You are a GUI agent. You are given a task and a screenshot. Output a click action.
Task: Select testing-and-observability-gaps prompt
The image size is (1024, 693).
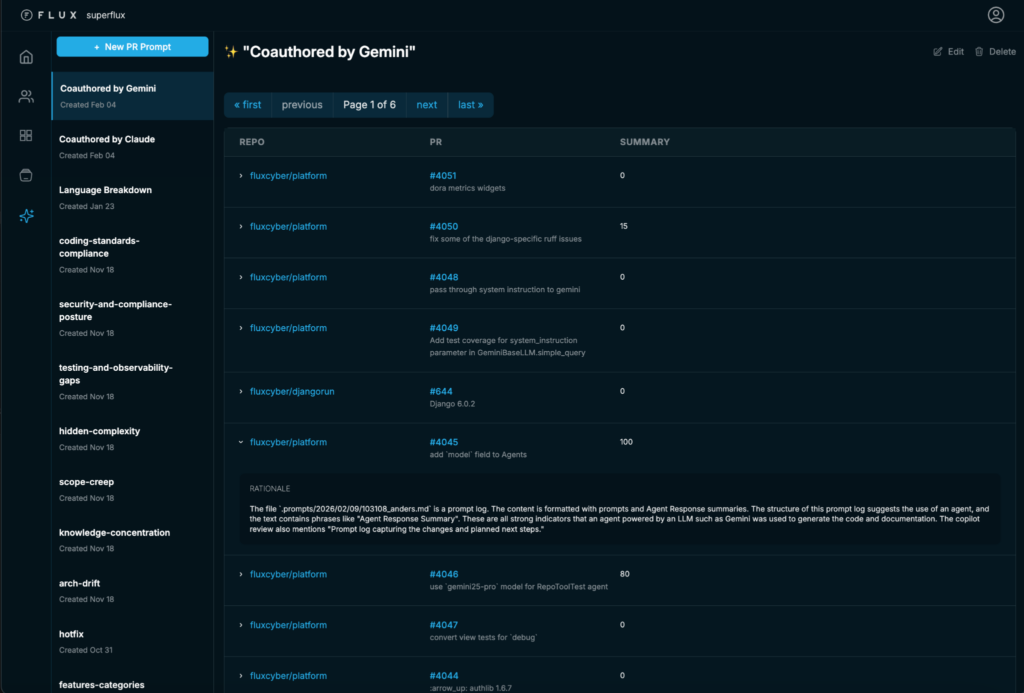(x=133, y=381)
